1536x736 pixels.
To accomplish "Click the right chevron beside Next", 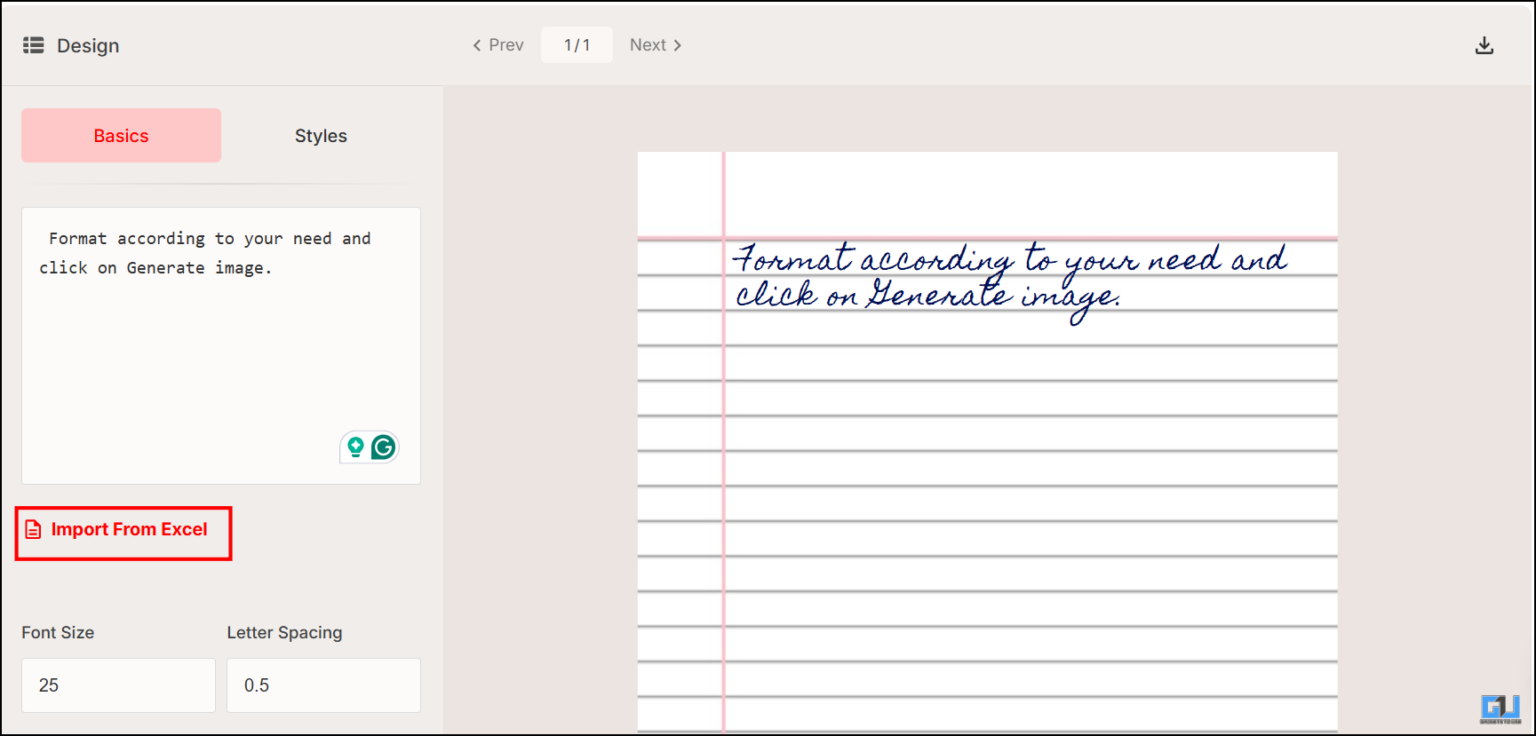I will tap(677, 45).
